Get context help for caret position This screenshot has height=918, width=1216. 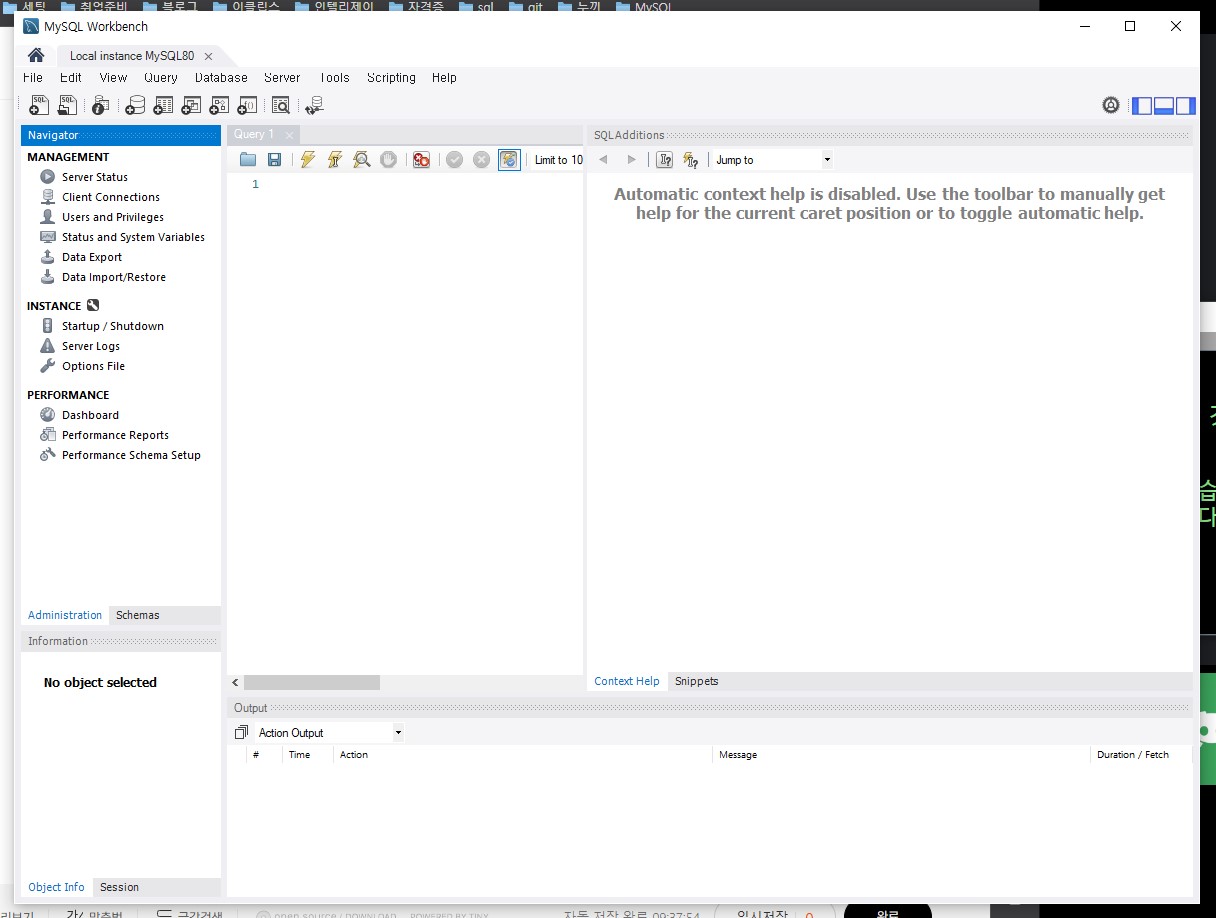point(664,160)
